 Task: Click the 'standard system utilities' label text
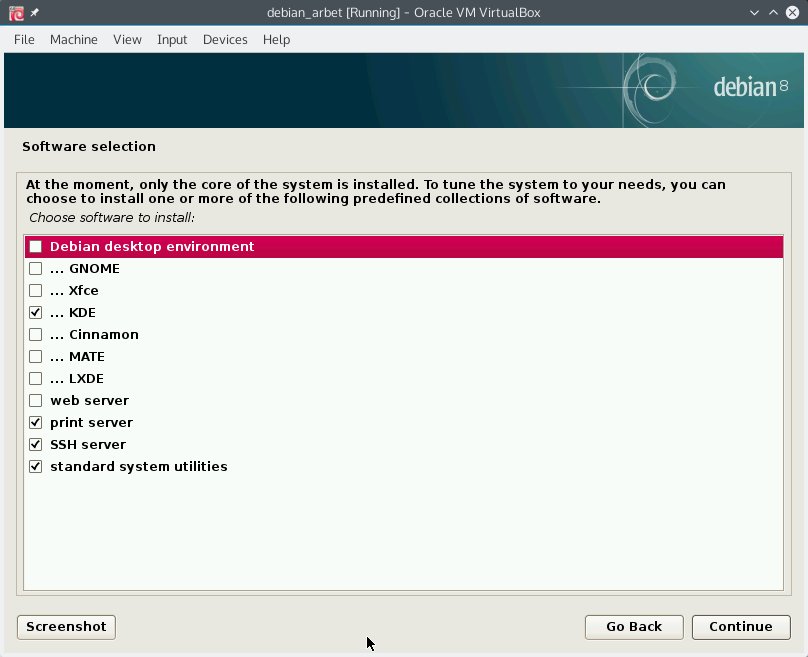click(139, 466)
